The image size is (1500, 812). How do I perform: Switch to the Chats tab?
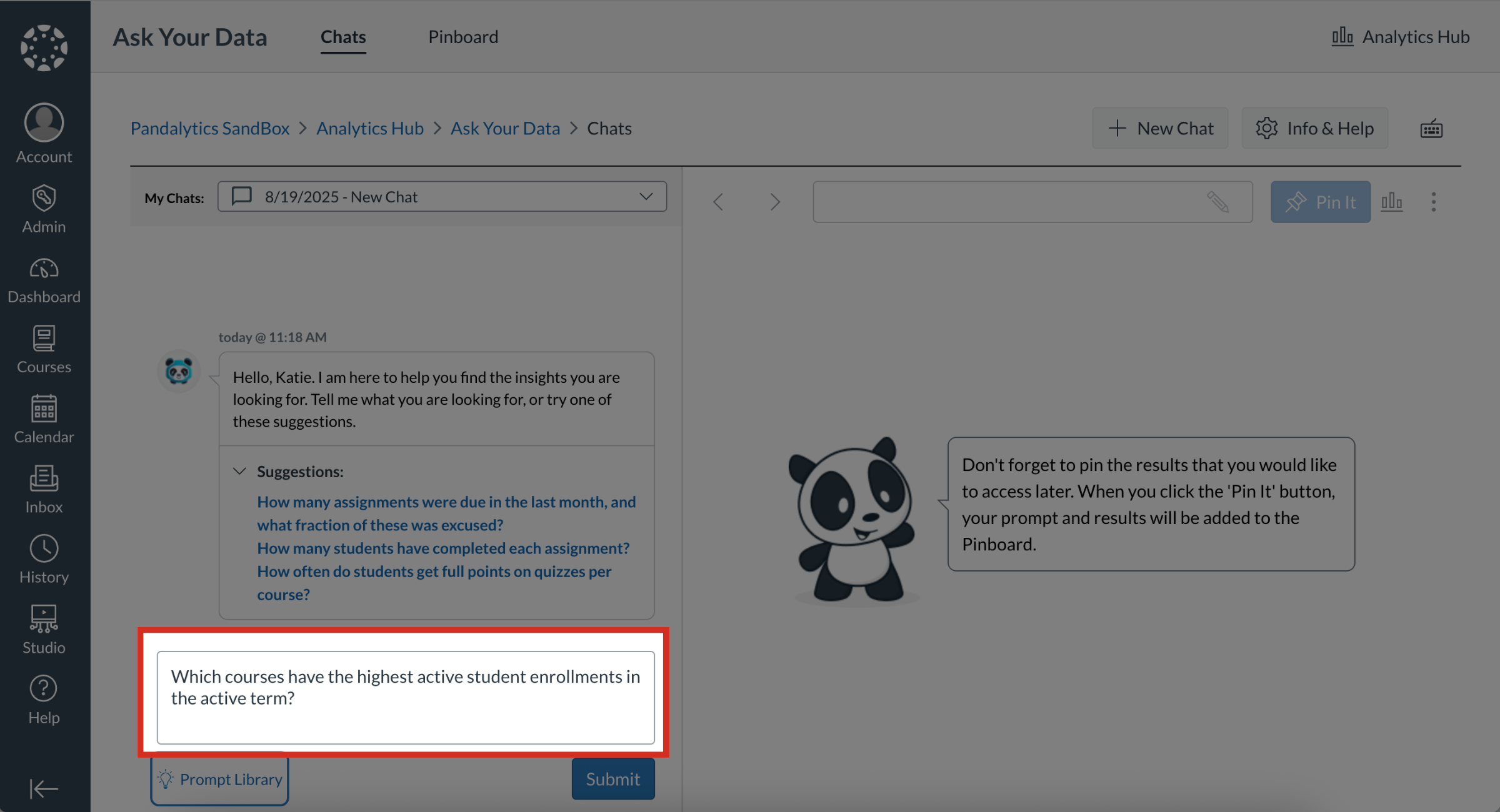(x=343, y=37)
